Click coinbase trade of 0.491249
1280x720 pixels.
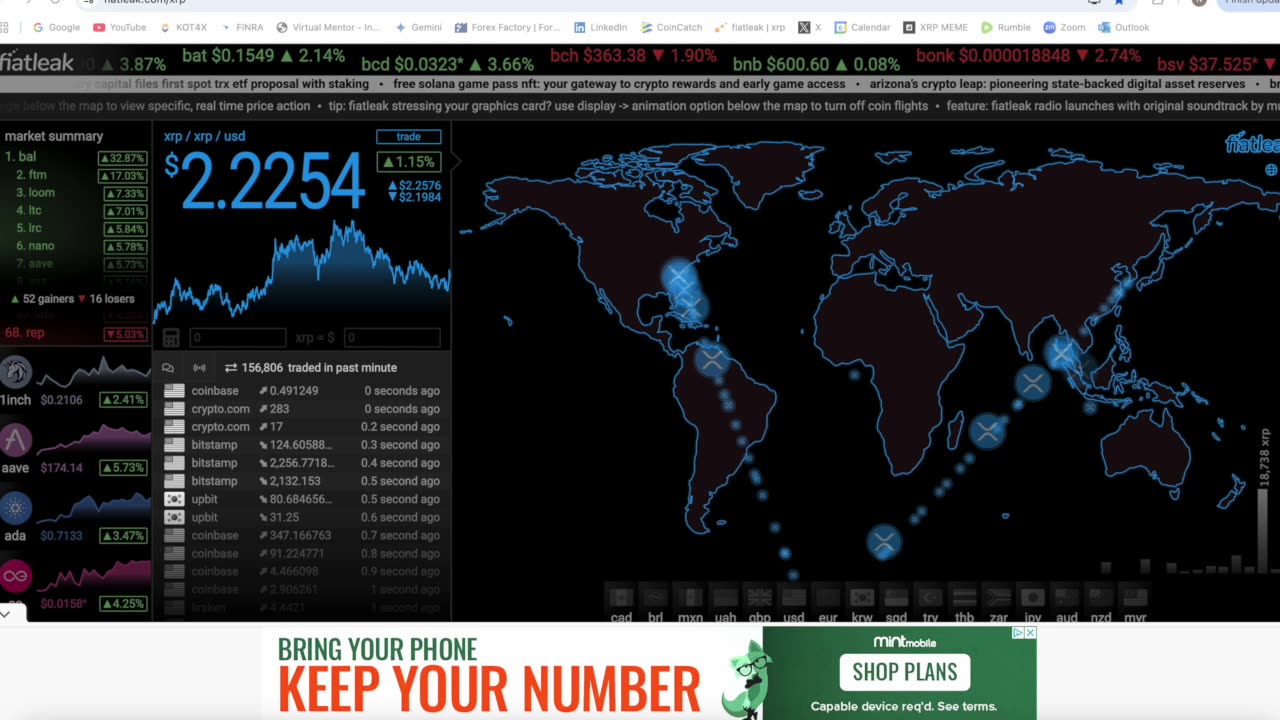tap(301, 391)
